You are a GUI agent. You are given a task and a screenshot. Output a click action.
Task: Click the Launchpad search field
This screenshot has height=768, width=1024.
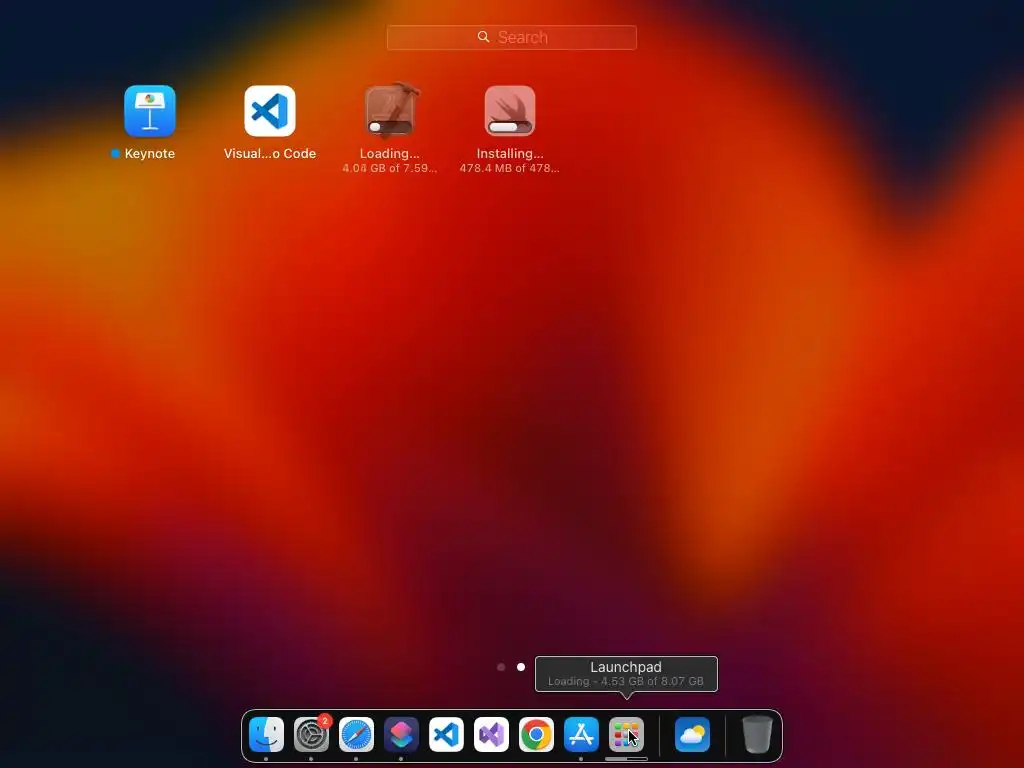click(511, 37)
